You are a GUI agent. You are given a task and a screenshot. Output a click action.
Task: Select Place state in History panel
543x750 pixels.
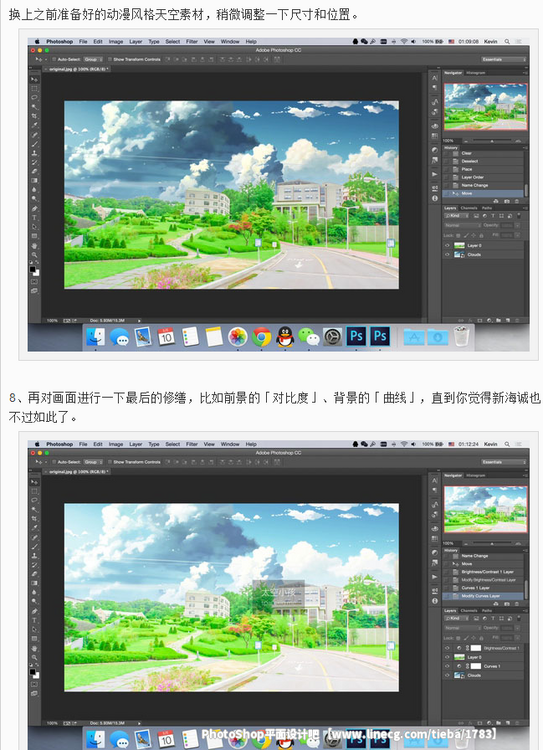point(483,169)
